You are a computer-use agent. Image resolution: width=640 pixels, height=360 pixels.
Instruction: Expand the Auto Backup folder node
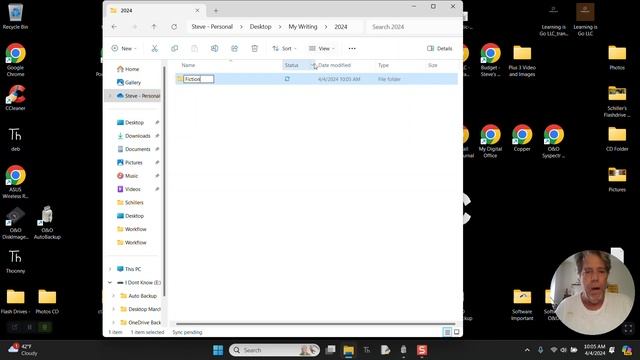[113, 296]
